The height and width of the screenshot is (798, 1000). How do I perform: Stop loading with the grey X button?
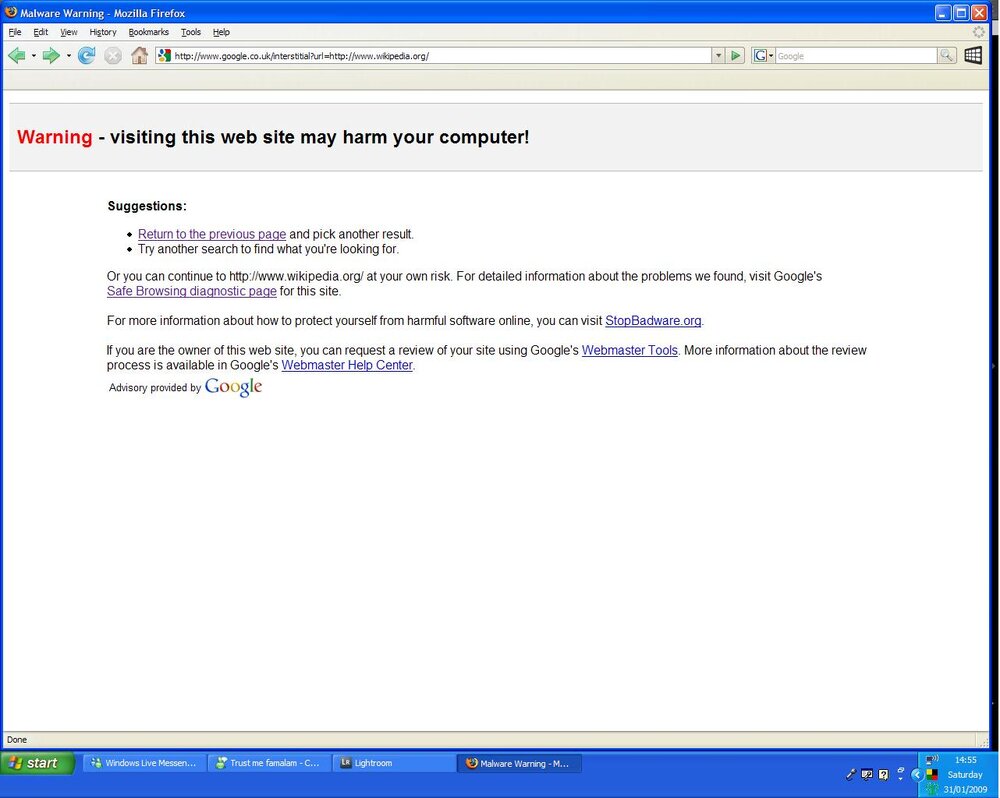pos(113,56)
